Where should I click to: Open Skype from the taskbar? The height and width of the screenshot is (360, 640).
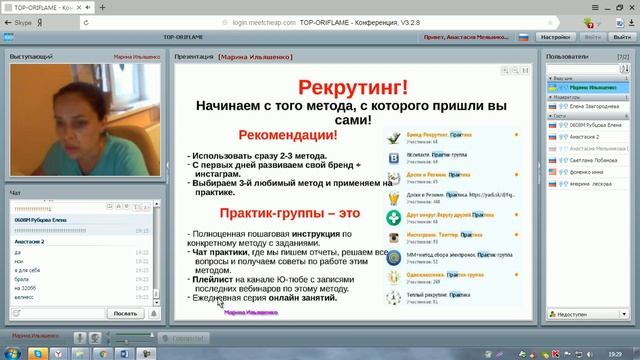tap(38, 354)
